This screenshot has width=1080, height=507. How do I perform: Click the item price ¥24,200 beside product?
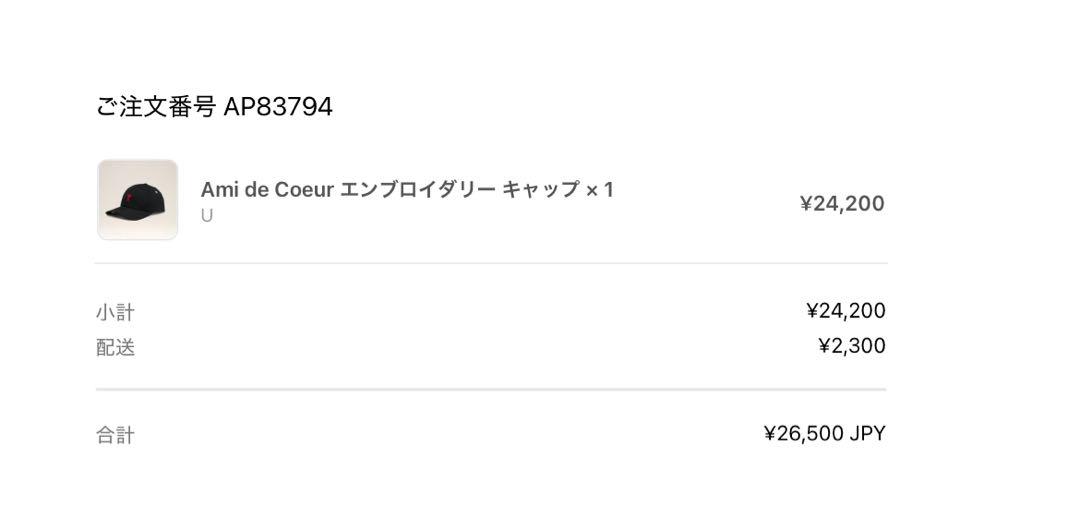tap(842, 204)
